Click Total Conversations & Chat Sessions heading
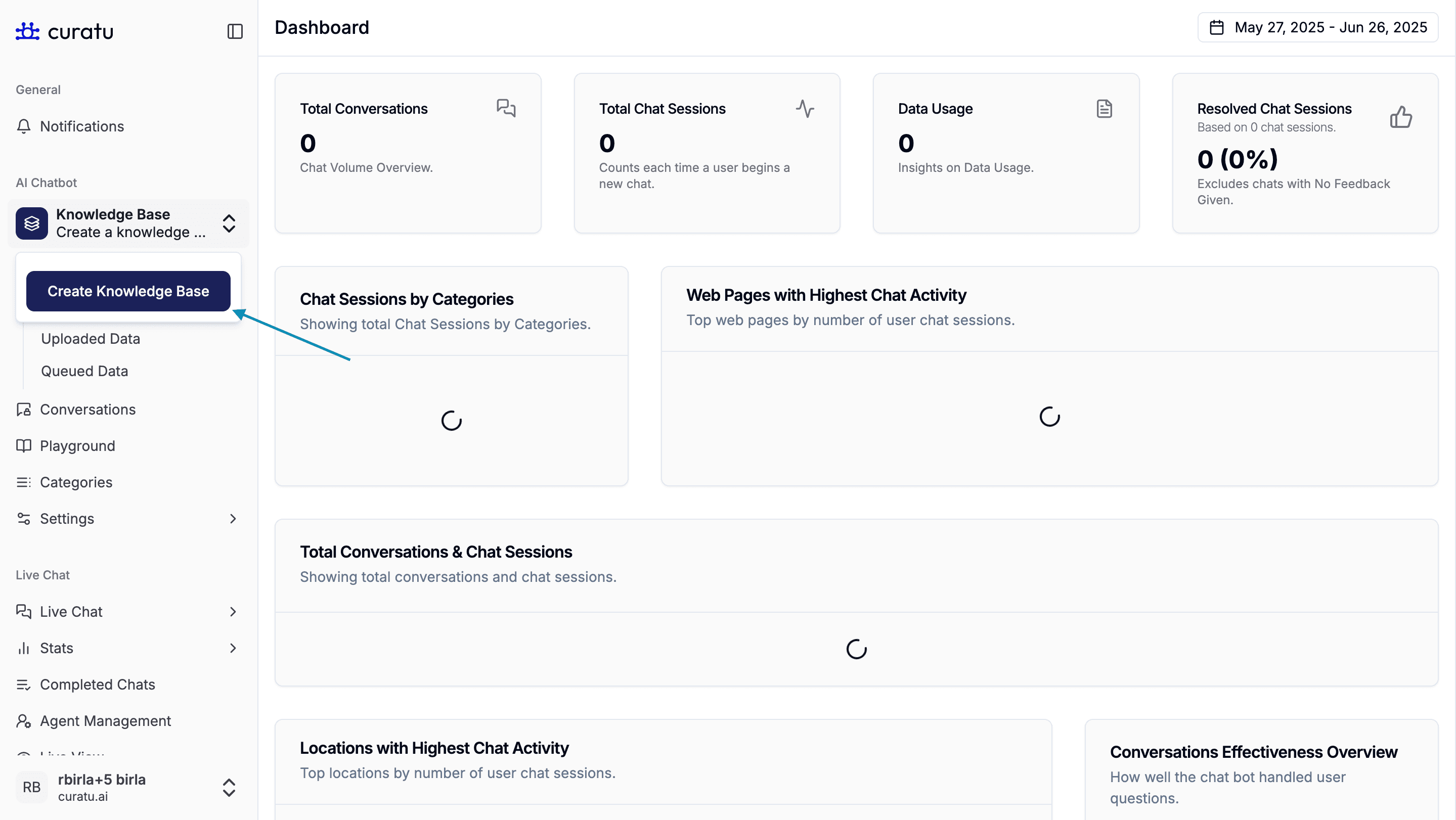This screenshot has width=1456, height=820. pyautogui.click(x=436, y=552)
